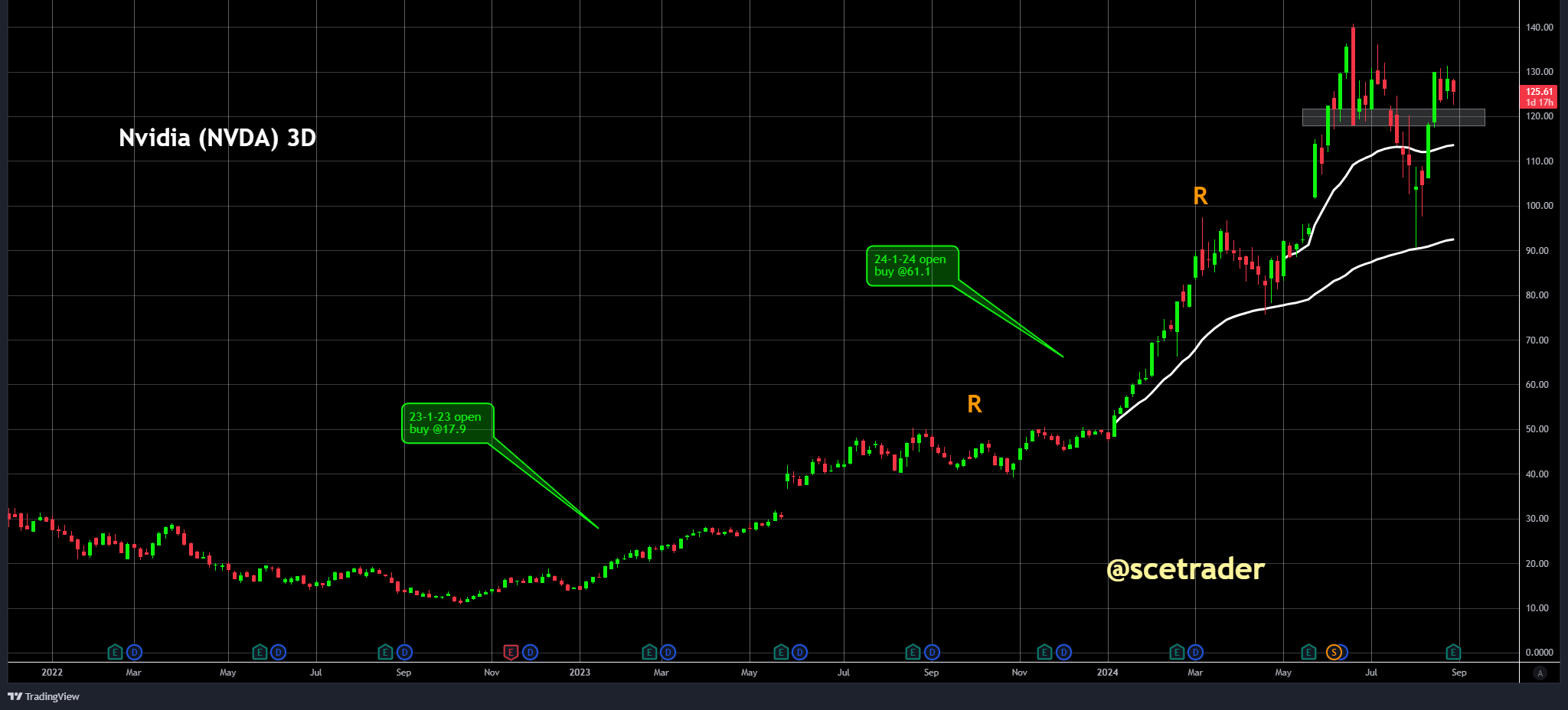The height and width of the screenshot is (710, 1568).
Task: Click the orange R label near March 2024
Action: click(1200, 197)
